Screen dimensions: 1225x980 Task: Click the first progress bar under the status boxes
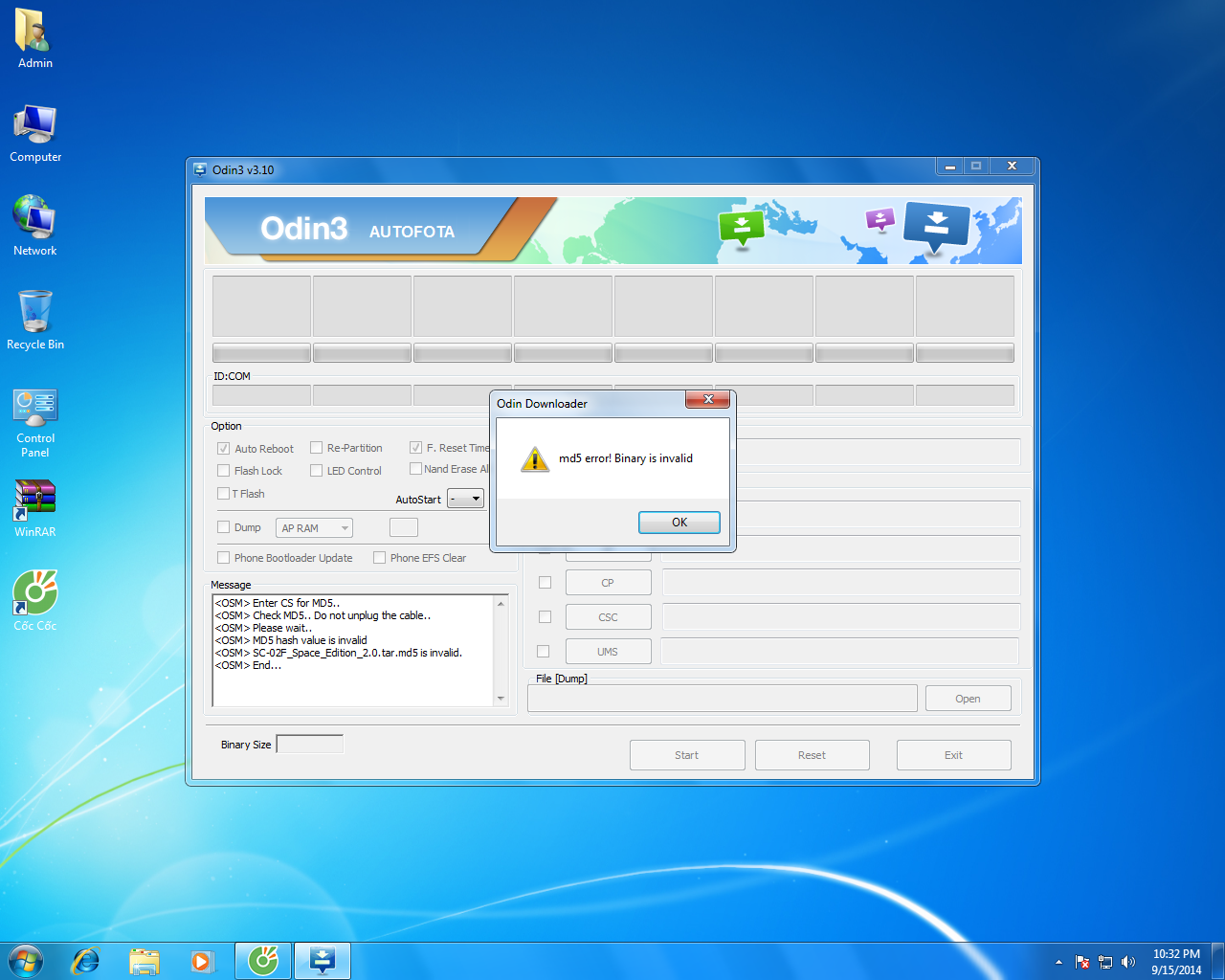(261, 353)
